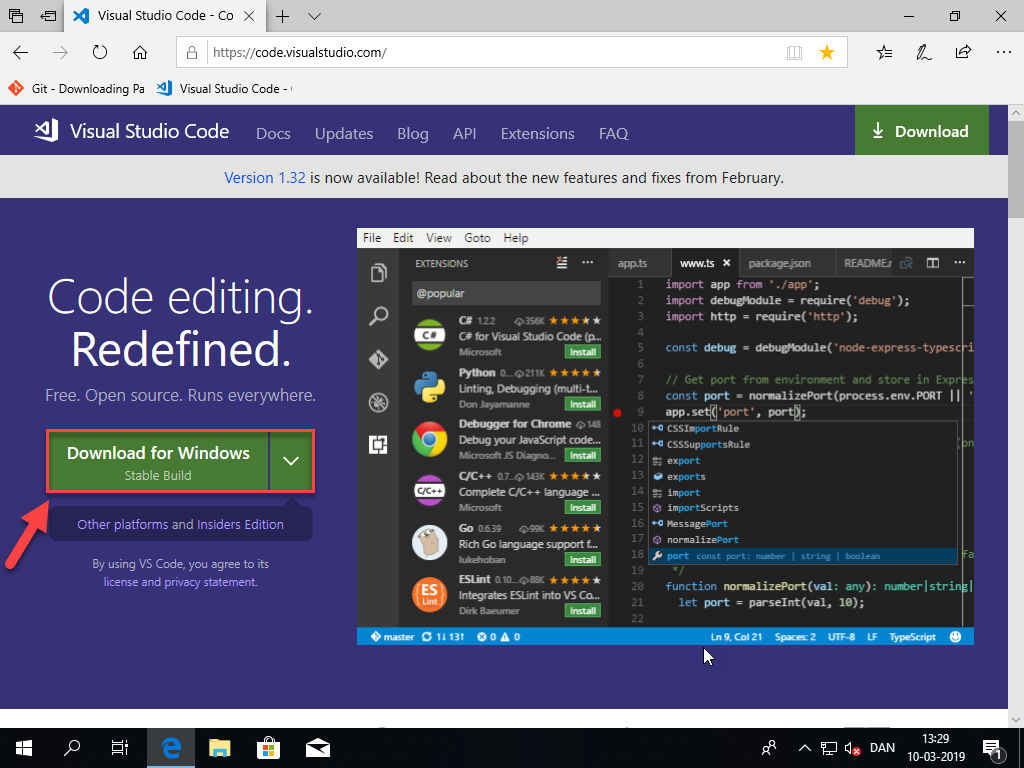Add notes with the pen icon
1024x768 pixels.
coord(923,52)
